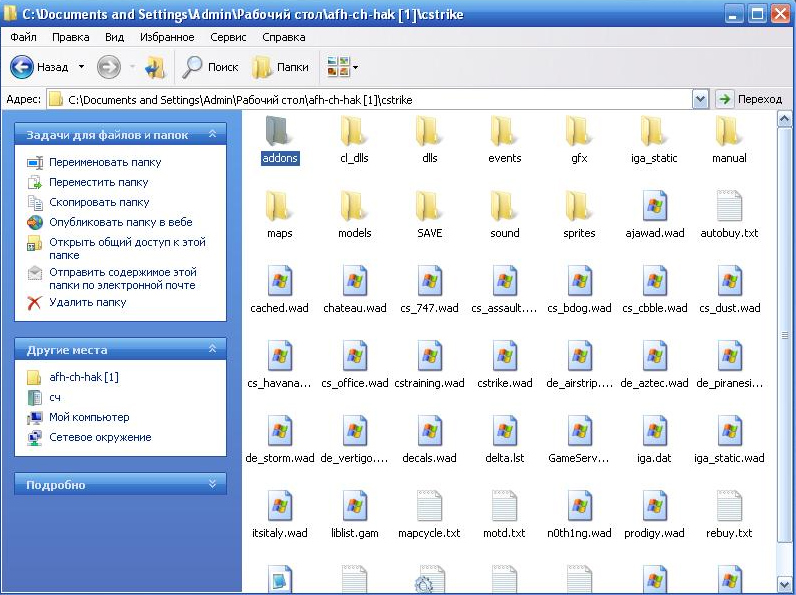The height and width of the screenshot is (595, 796).
Task: Click Переместить папку task link
Action: (x=98, y=182)
